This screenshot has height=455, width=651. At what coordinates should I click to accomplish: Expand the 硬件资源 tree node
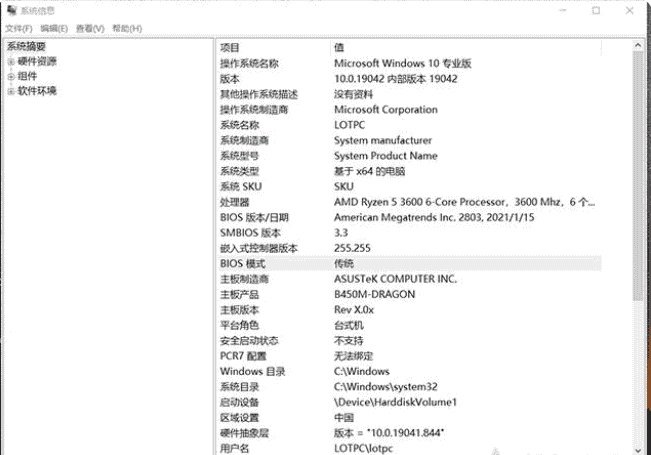[11, 61]
